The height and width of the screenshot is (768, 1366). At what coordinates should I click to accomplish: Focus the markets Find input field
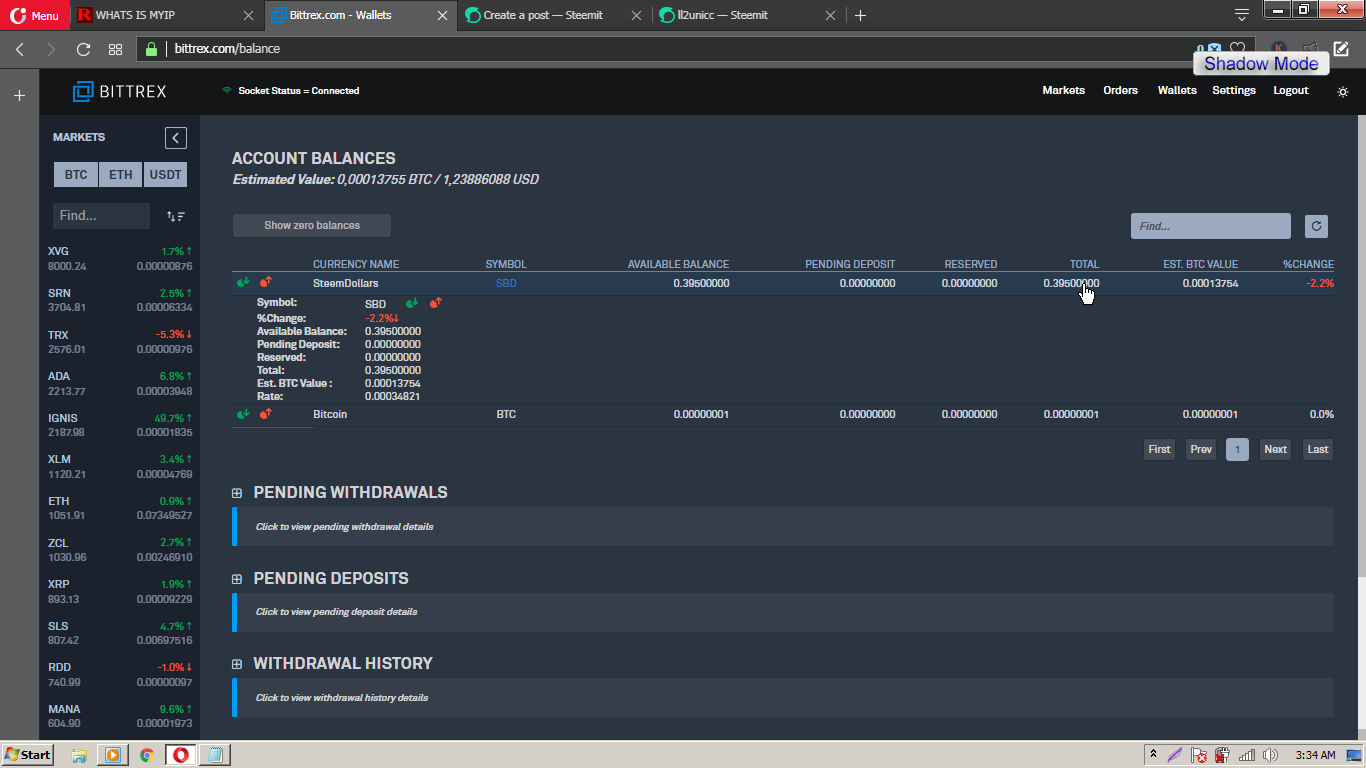click(x=101, y=216)
